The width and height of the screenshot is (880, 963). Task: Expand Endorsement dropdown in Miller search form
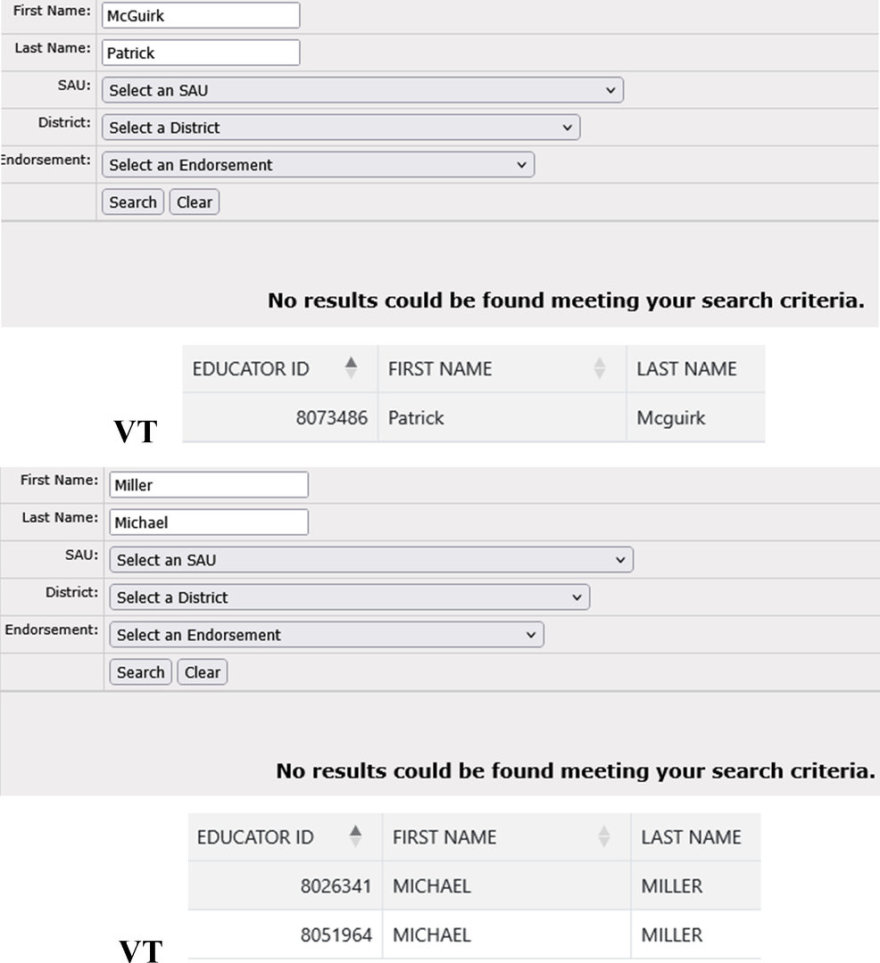tap(326, 635)
